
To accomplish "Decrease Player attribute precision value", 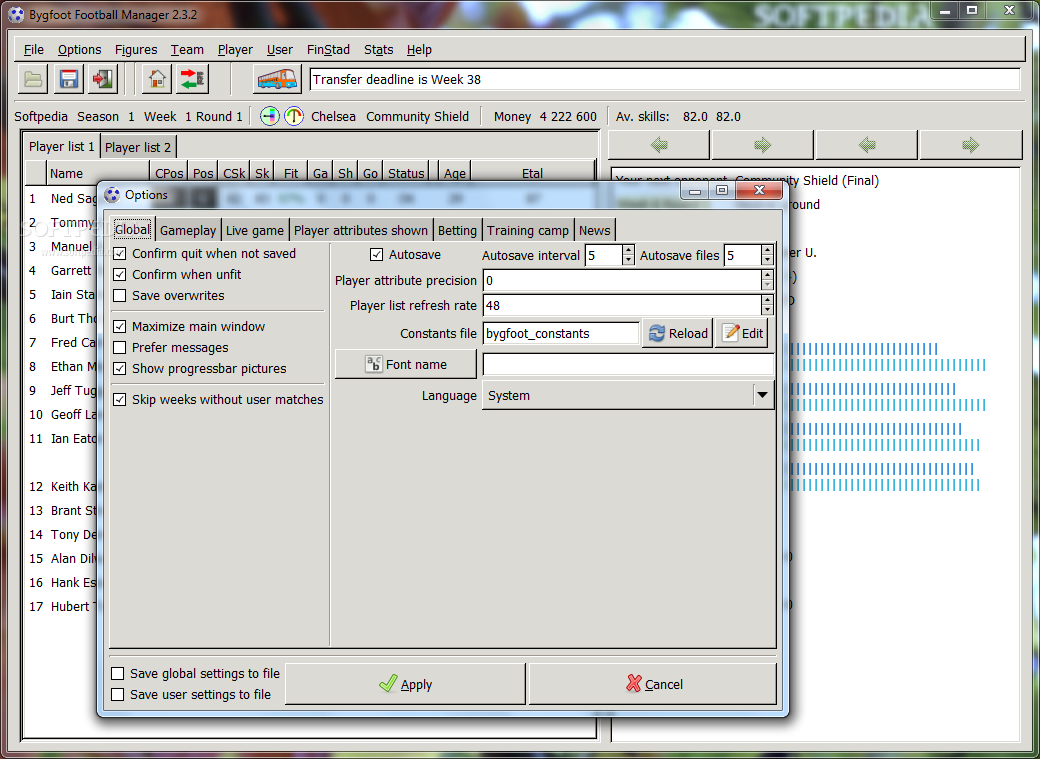I will (767, 285).
